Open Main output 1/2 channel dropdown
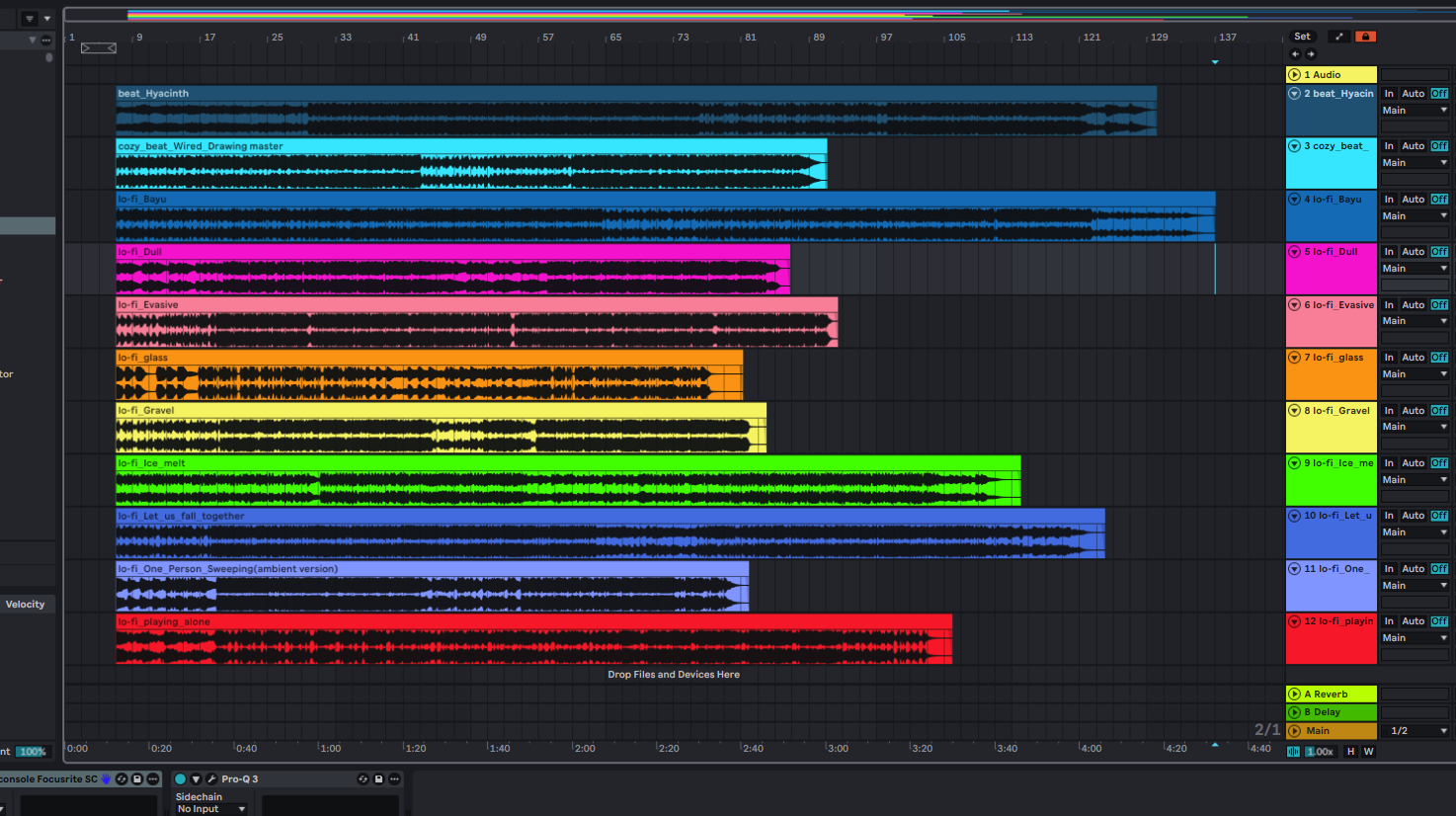The width and height of the screenshot is (1456, 816). tap(1417, 731)
